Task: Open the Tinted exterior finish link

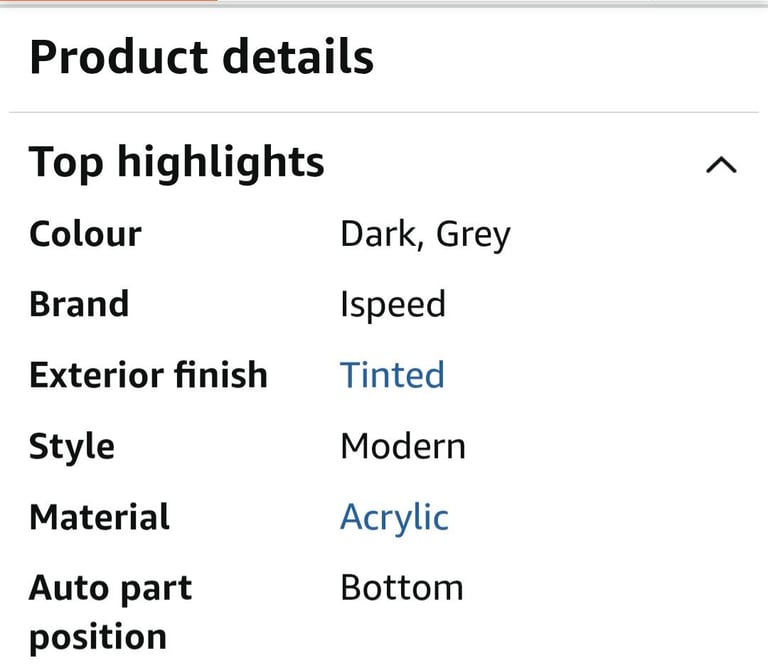Action: pyautogui.click(x=392, y=375)
